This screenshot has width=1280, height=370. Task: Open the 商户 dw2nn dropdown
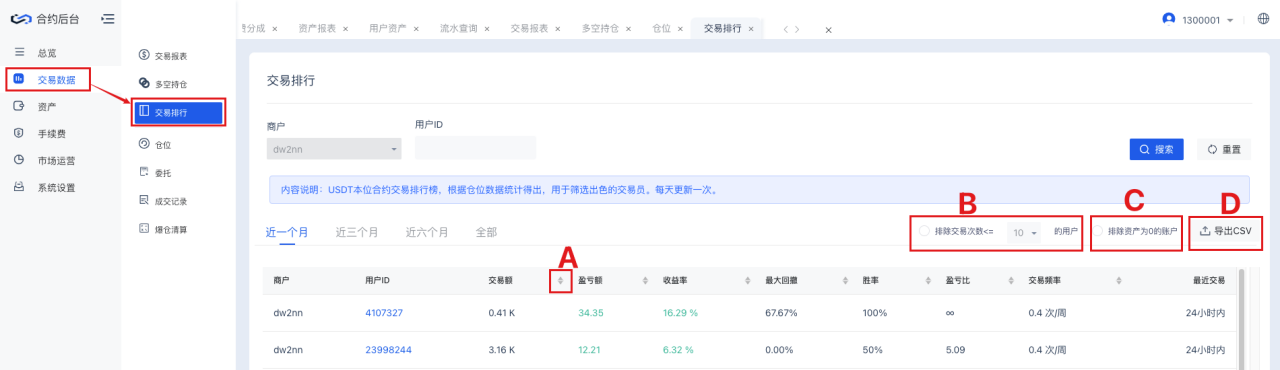(334, 148)
